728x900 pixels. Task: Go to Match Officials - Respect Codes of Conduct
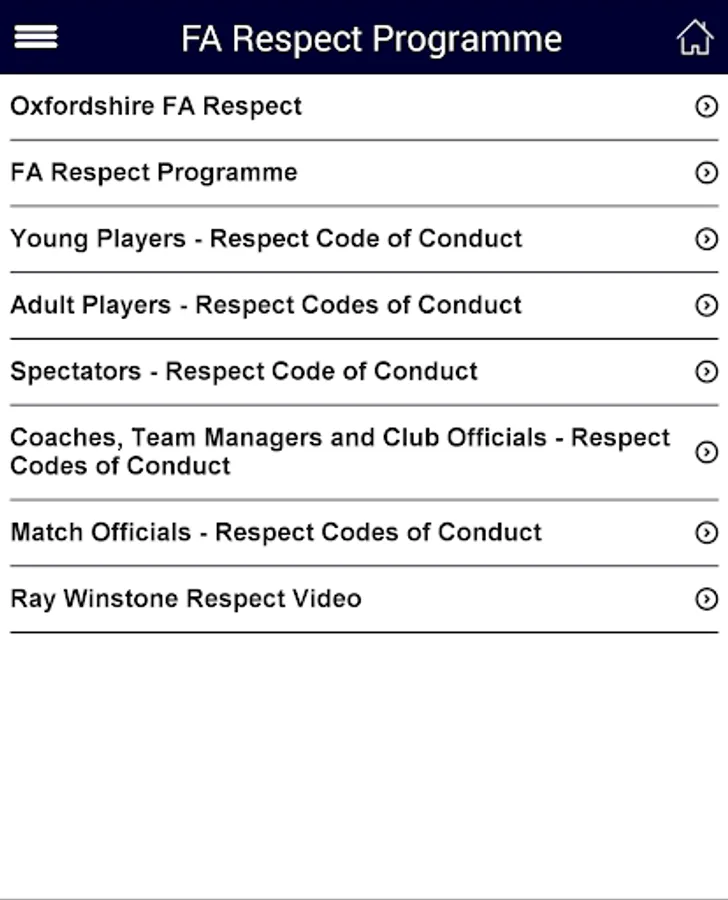276,533
